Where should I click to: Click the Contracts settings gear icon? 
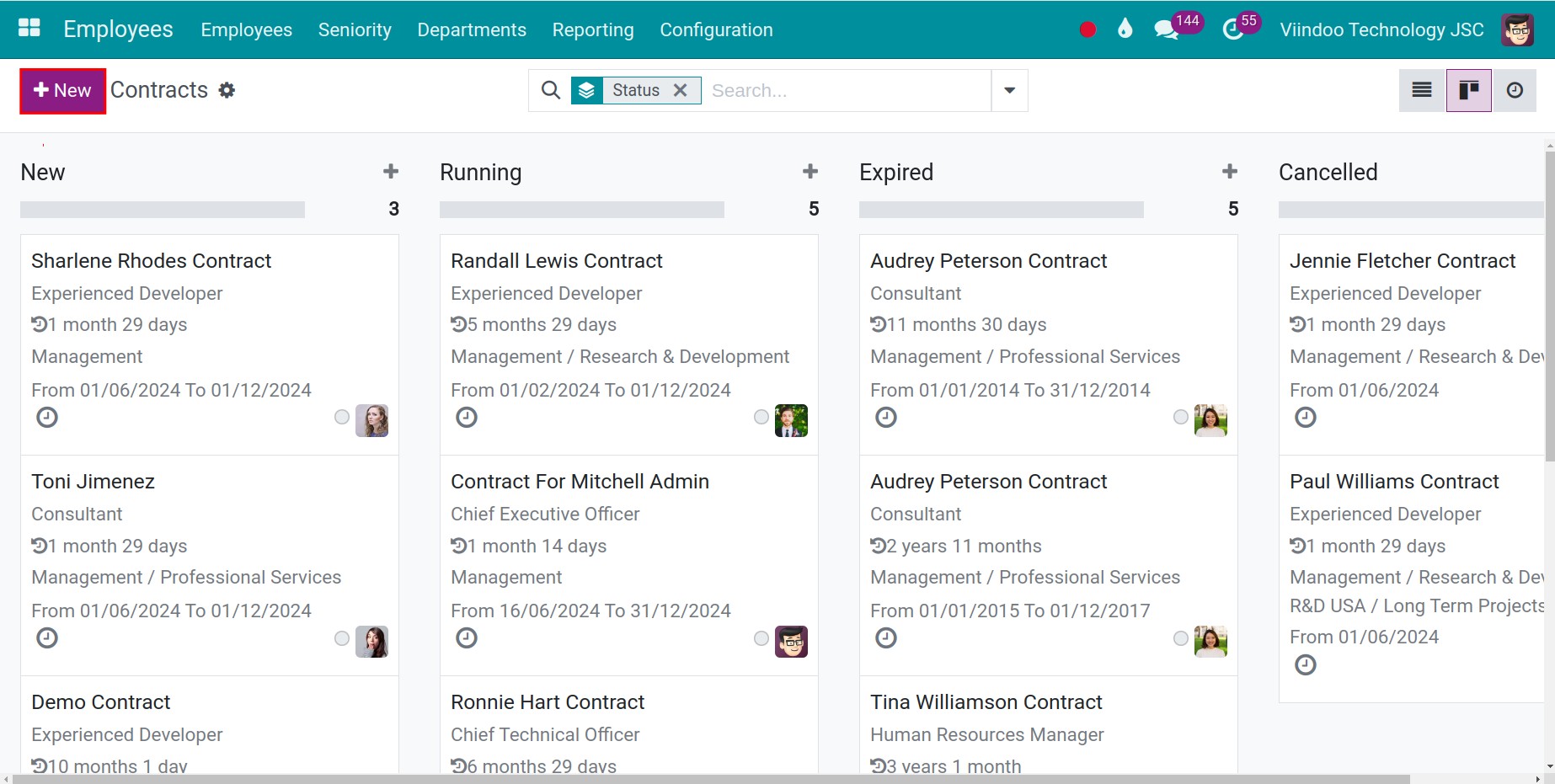(227, 90)
